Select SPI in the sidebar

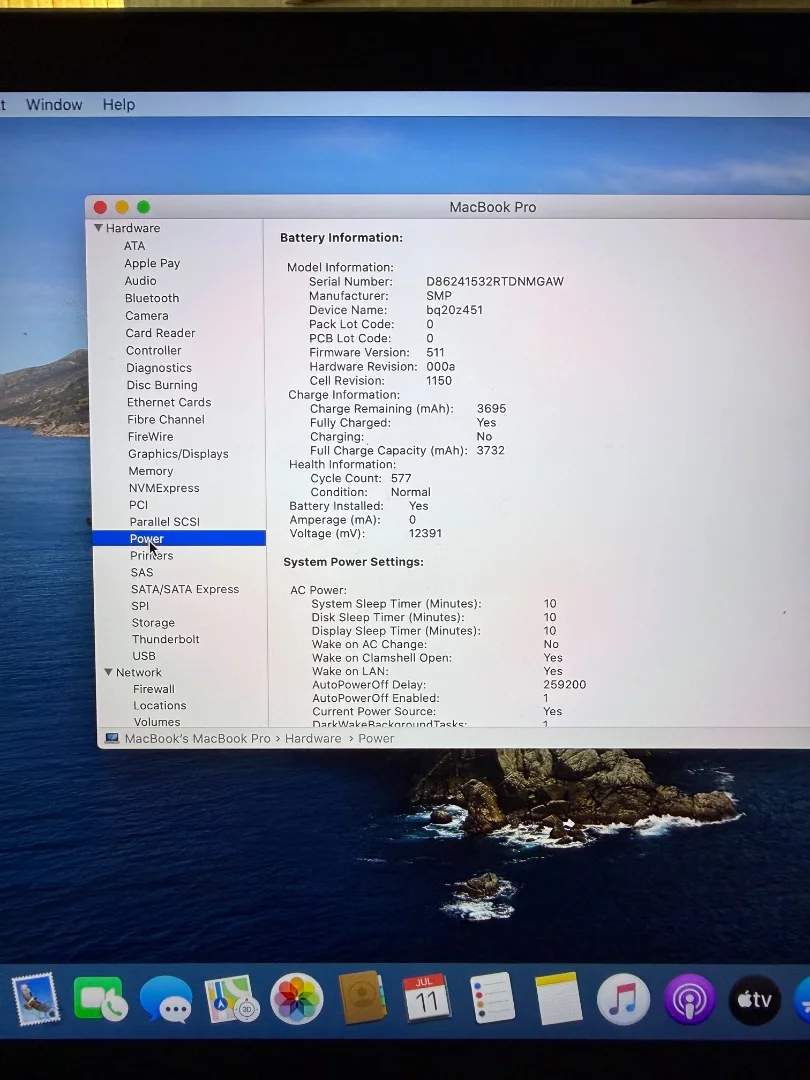click(x=140, y=605)
